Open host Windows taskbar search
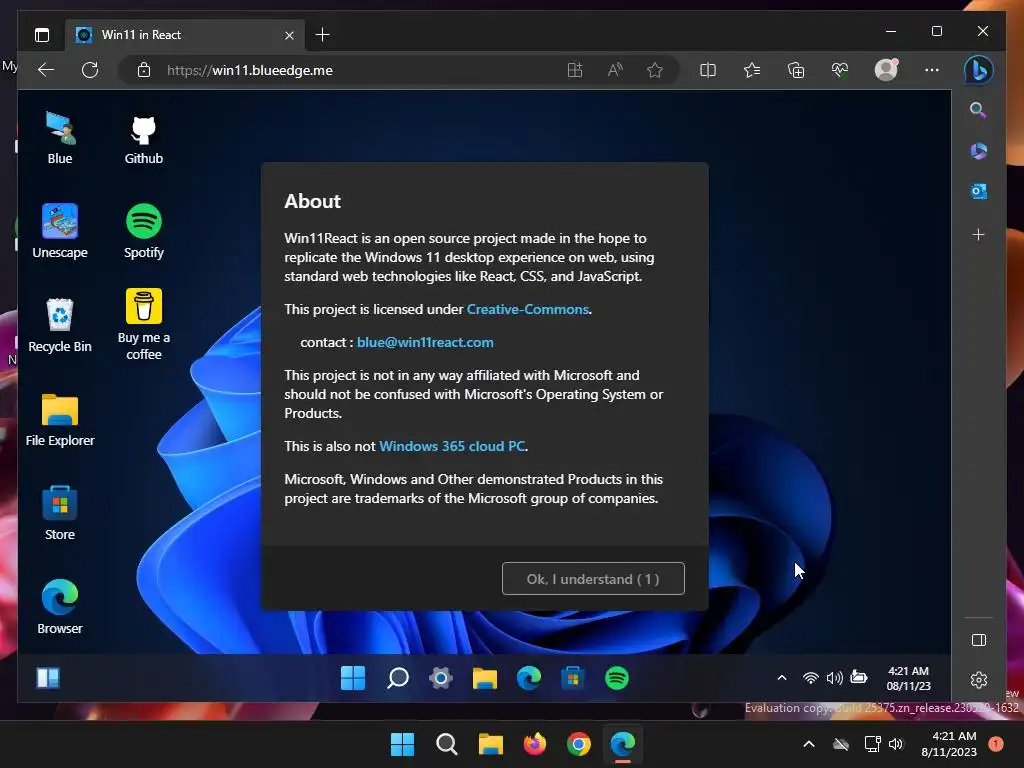 (447, 744)
